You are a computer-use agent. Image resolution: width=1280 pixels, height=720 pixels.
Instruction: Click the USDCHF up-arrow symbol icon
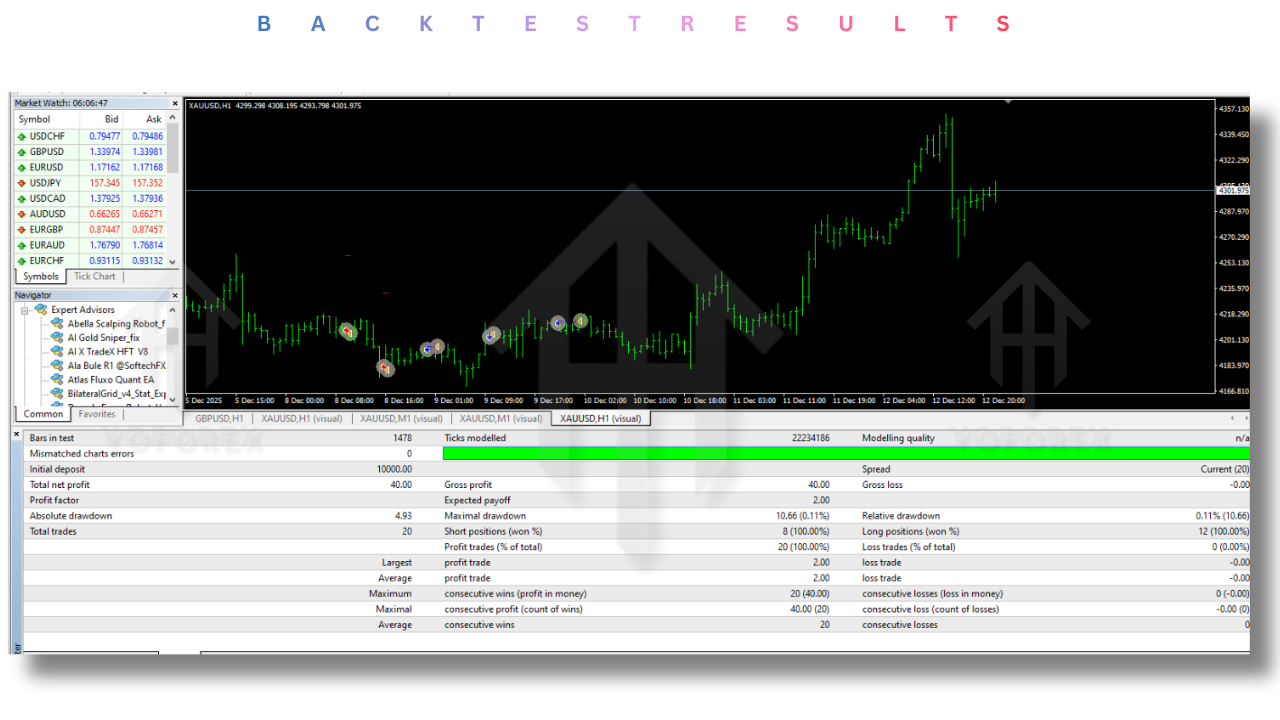click(22, 135)
